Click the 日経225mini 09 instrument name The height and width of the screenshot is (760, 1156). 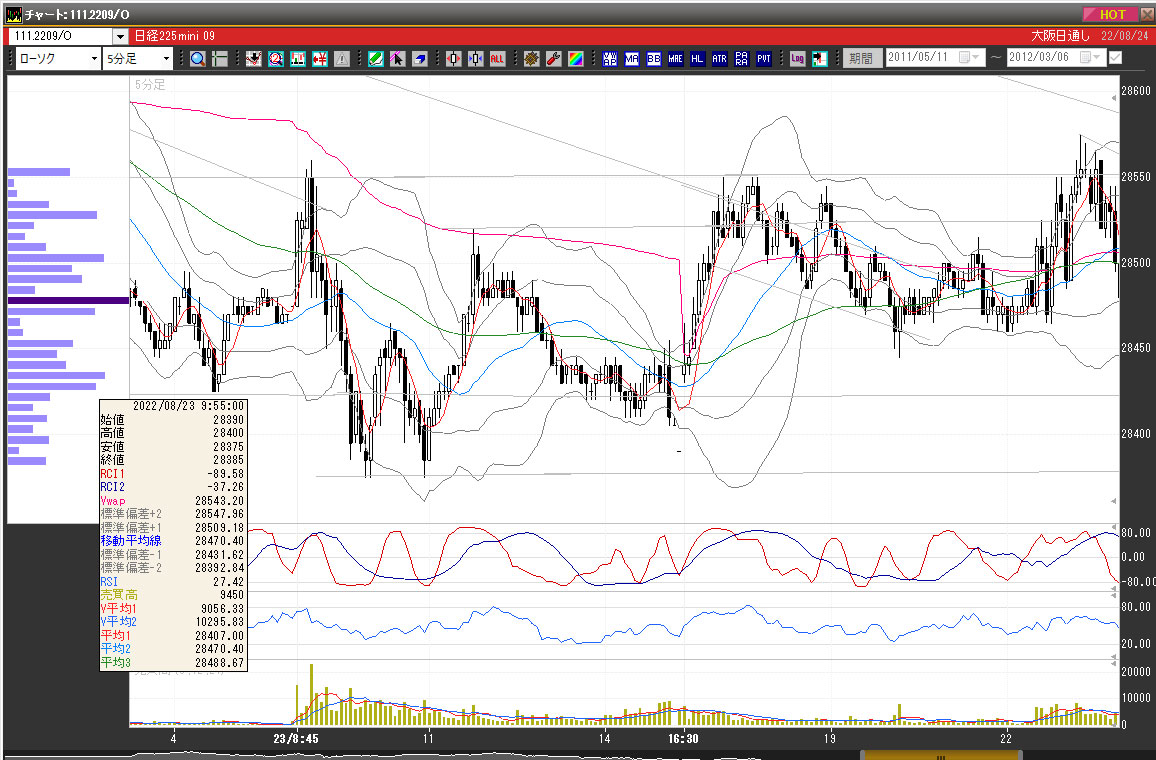pos(175,35)
